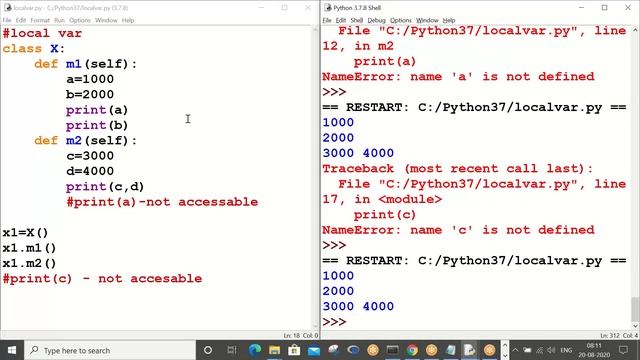Viewport: 640px width, 360px height.
Task: Open the Help menu in Python Shell
Action: point(449,20)
